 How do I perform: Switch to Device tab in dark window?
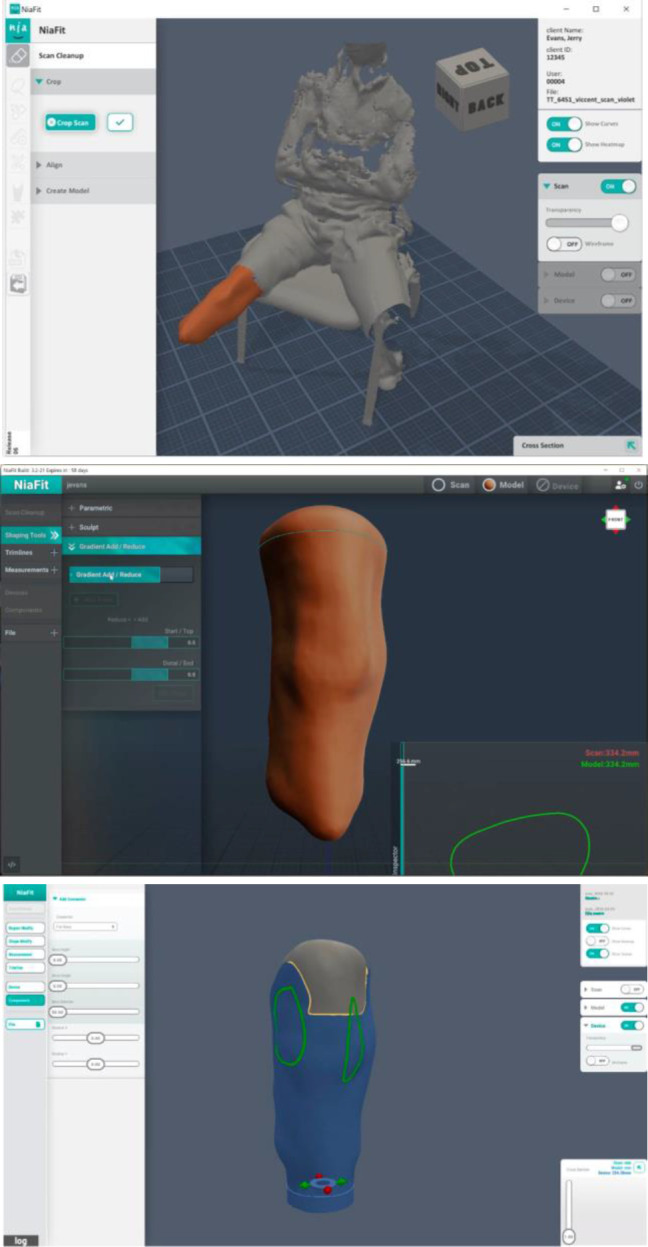point(557,485)
